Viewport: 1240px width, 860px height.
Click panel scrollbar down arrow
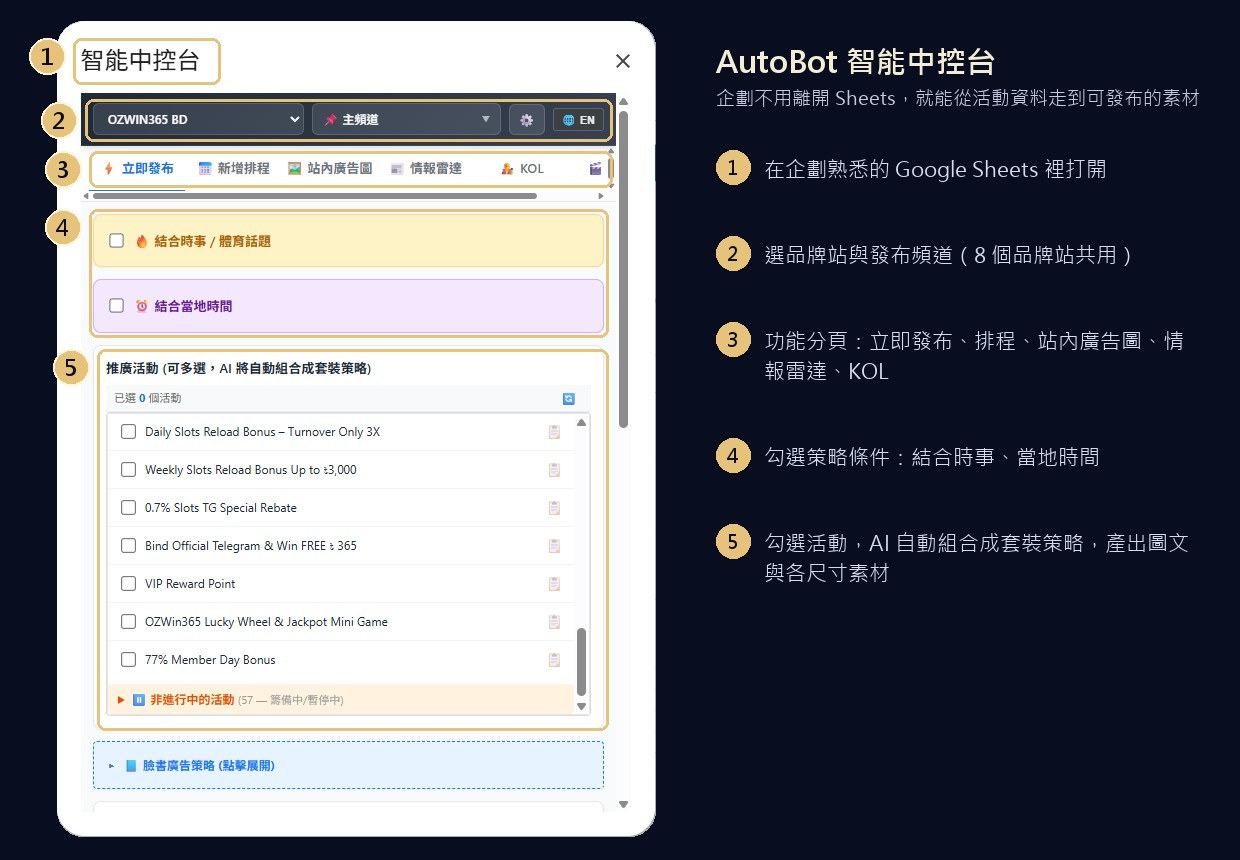pyautogui.click(x=623, y=804)
